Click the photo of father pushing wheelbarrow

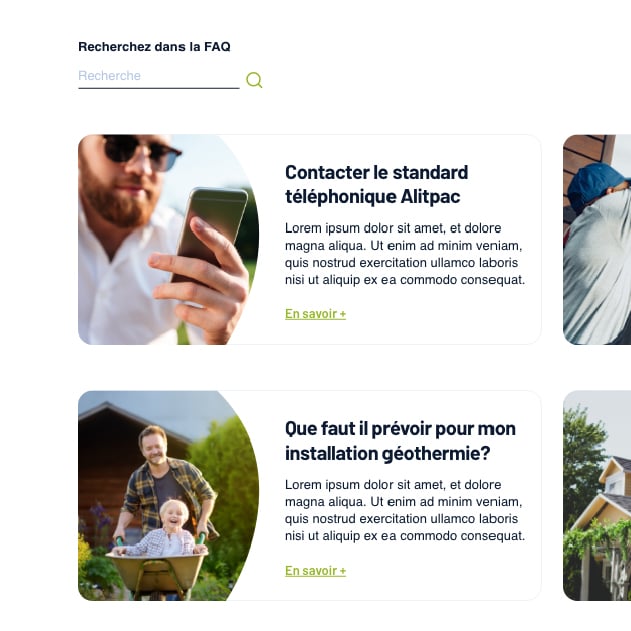click(168, 496)
